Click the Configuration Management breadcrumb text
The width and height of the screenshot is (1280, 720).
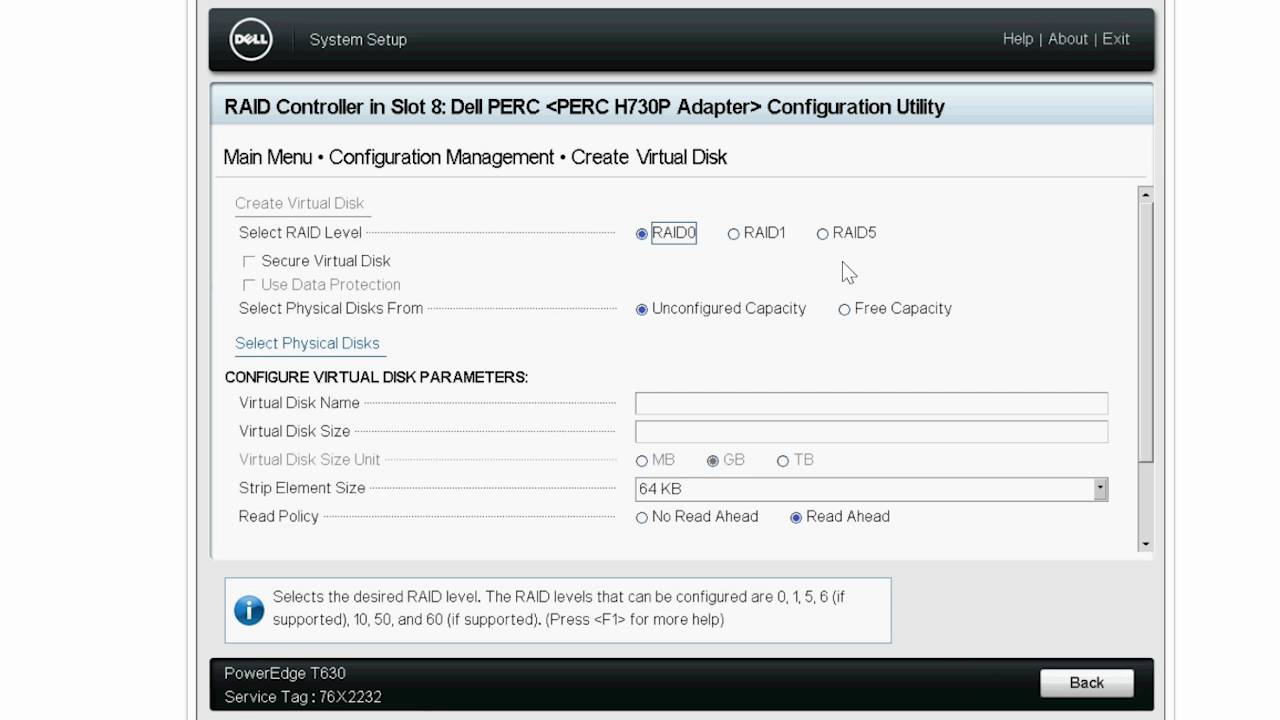(x=441, y=157)
